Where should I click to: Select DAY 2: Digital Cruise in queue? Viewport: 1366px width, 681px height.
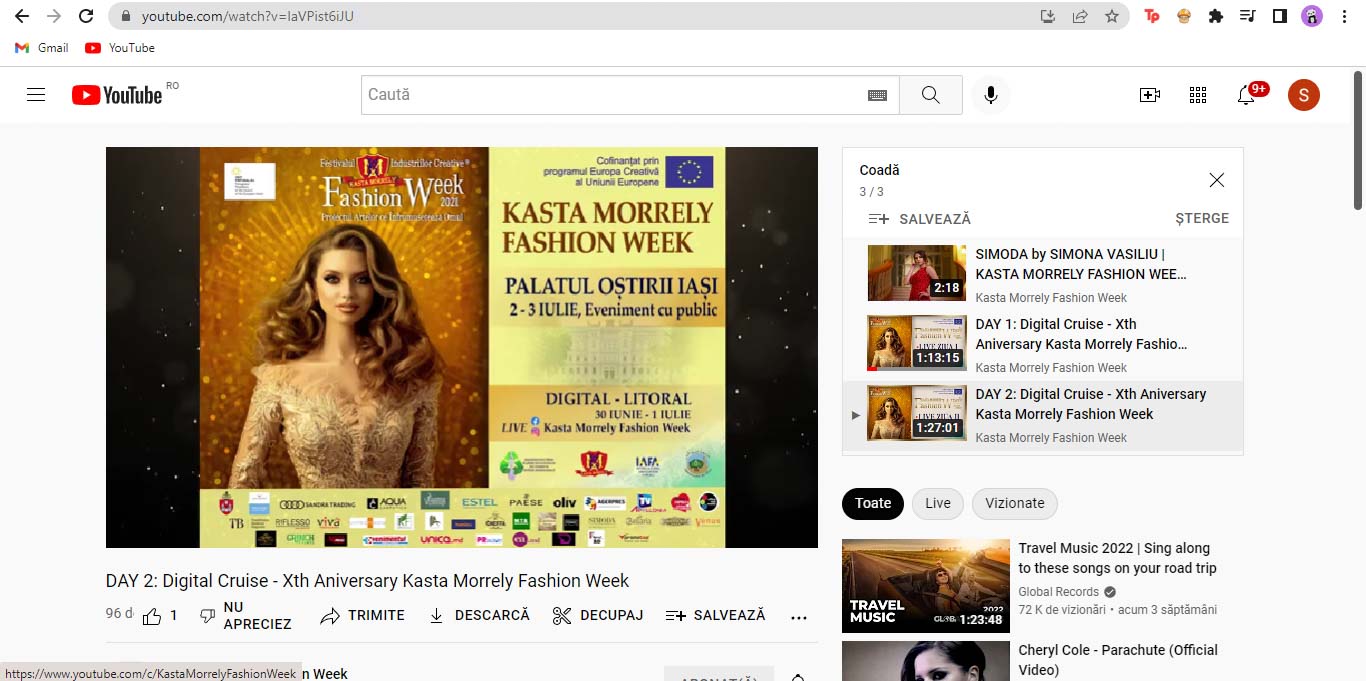coord(1043,415)
